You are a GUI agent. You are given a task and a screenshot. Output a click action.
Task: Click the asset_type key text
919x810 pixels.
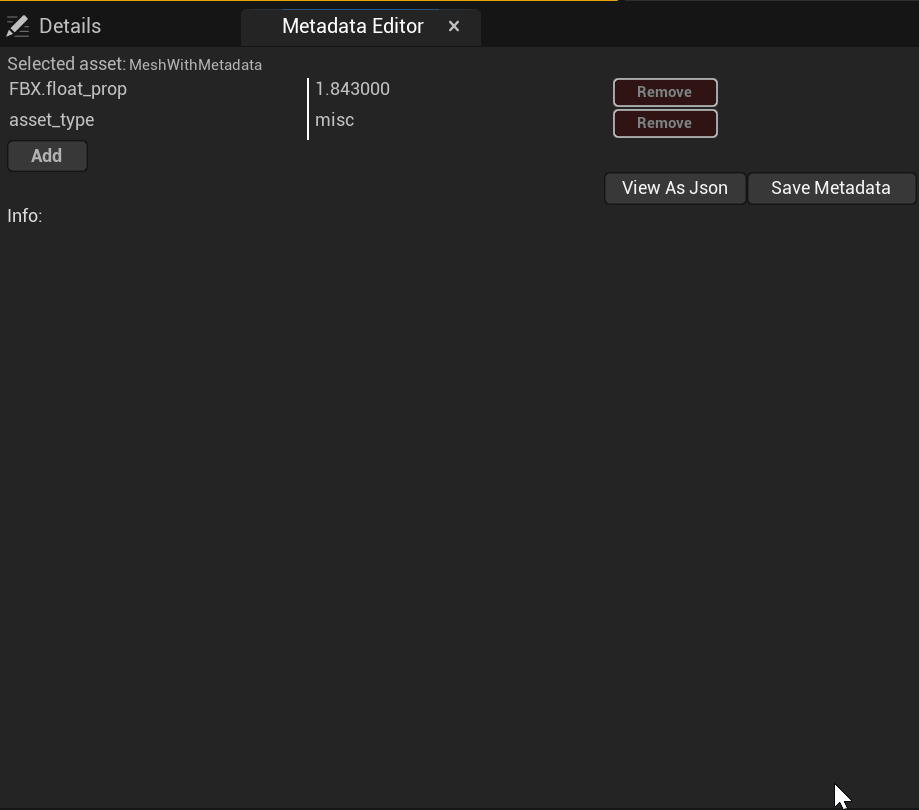click(x=52, y=120)
